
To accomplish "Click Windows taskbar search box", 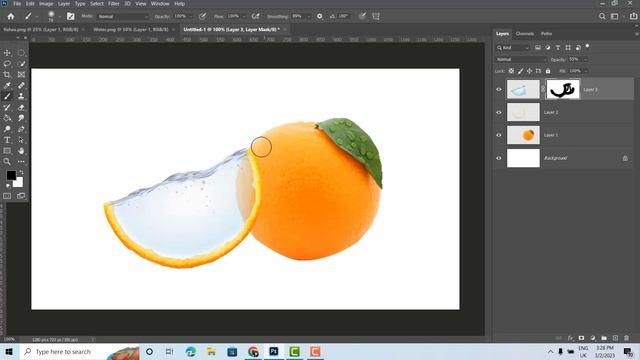I will (x=80, y=352).
